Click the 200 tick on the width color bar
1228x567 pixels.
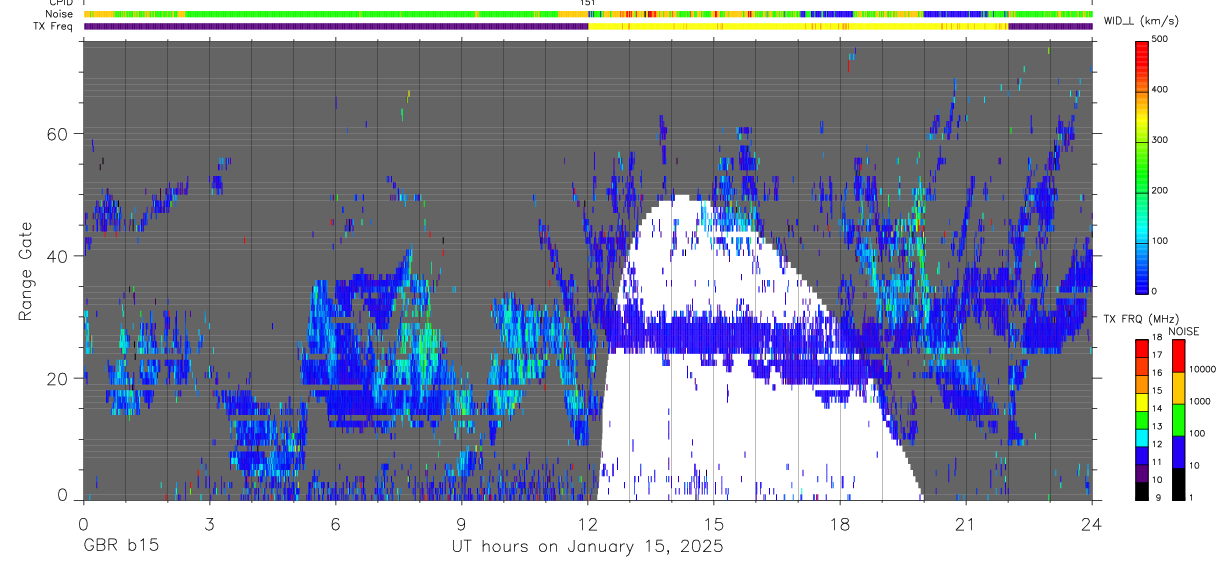coord(1161,190)
